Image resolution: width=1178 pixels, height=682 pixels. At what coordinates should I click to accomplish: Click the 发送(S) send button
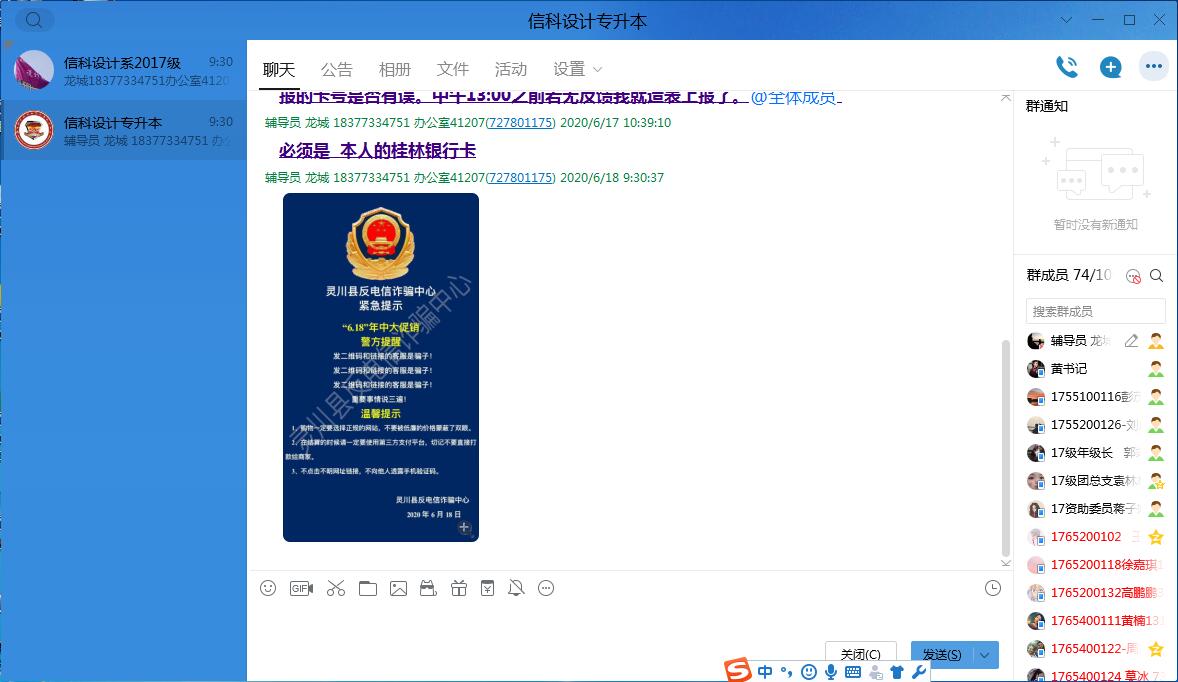pos(942,655)
